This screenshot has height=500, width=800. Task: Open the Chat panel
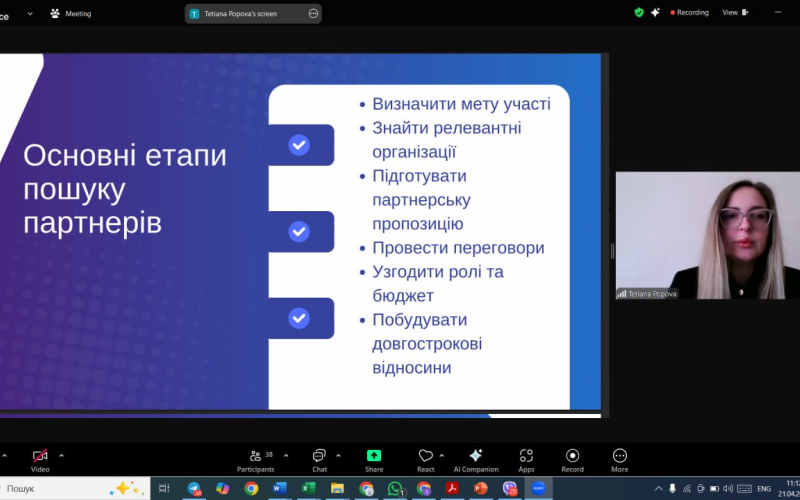click(319, 461)
